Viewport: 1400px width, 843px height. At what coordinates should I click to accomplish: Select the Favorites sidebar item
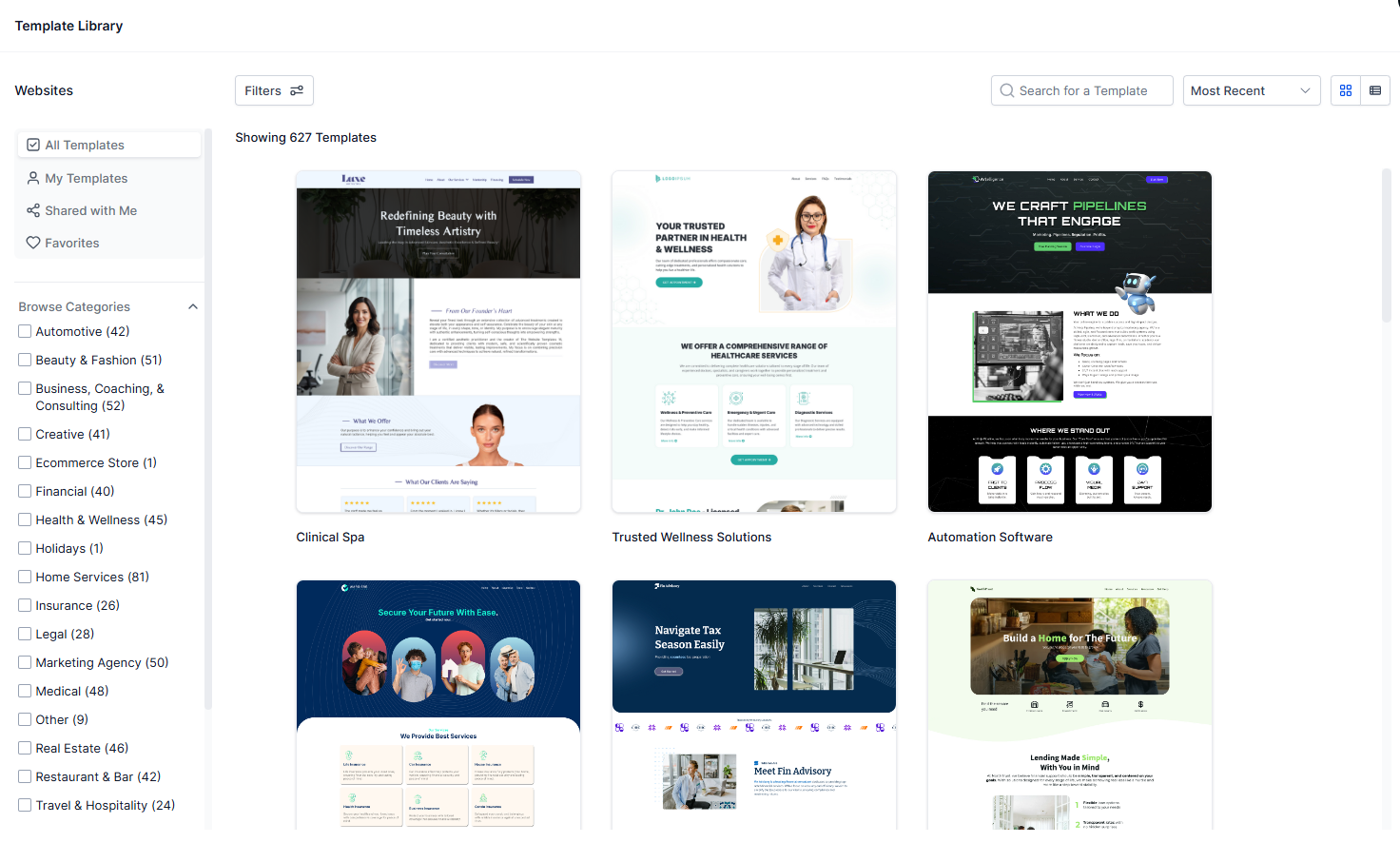[70, 243]
